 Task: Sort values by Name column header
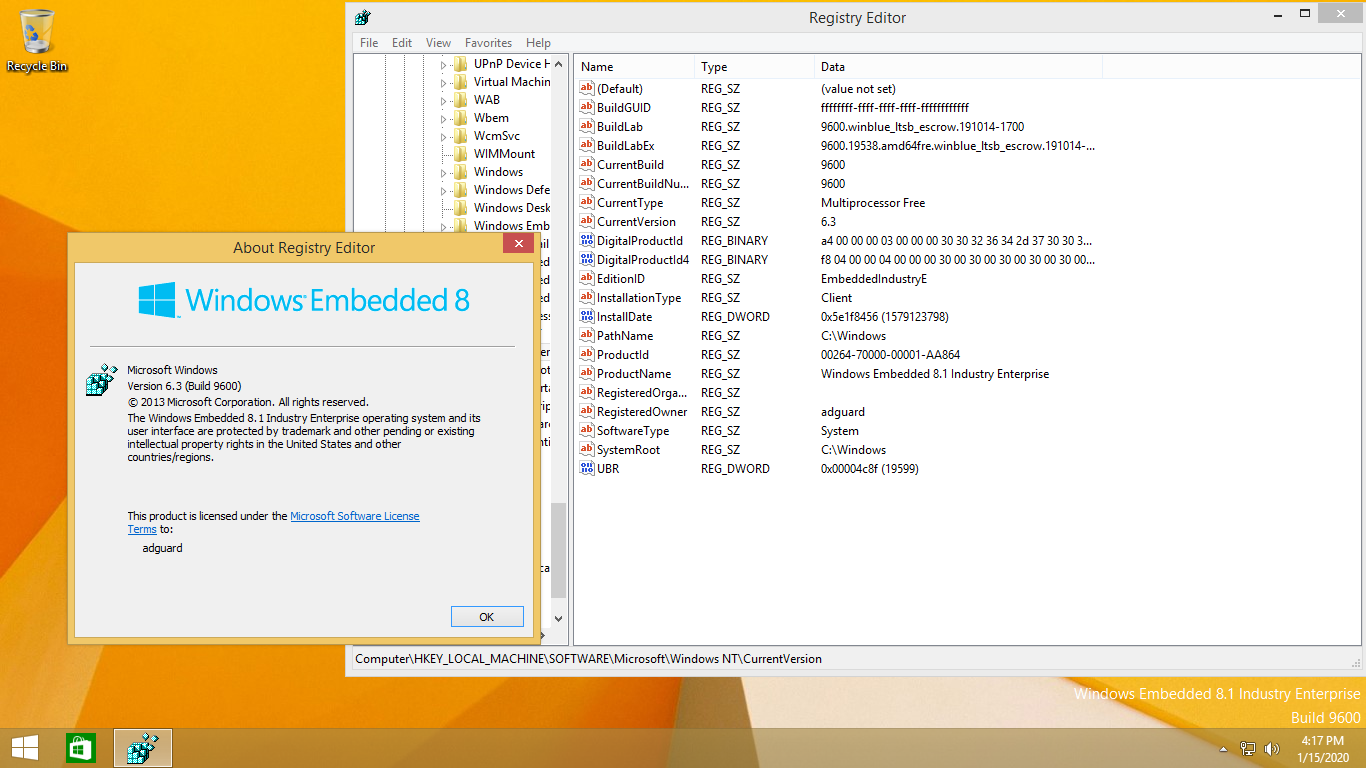(x=634, y=67)
